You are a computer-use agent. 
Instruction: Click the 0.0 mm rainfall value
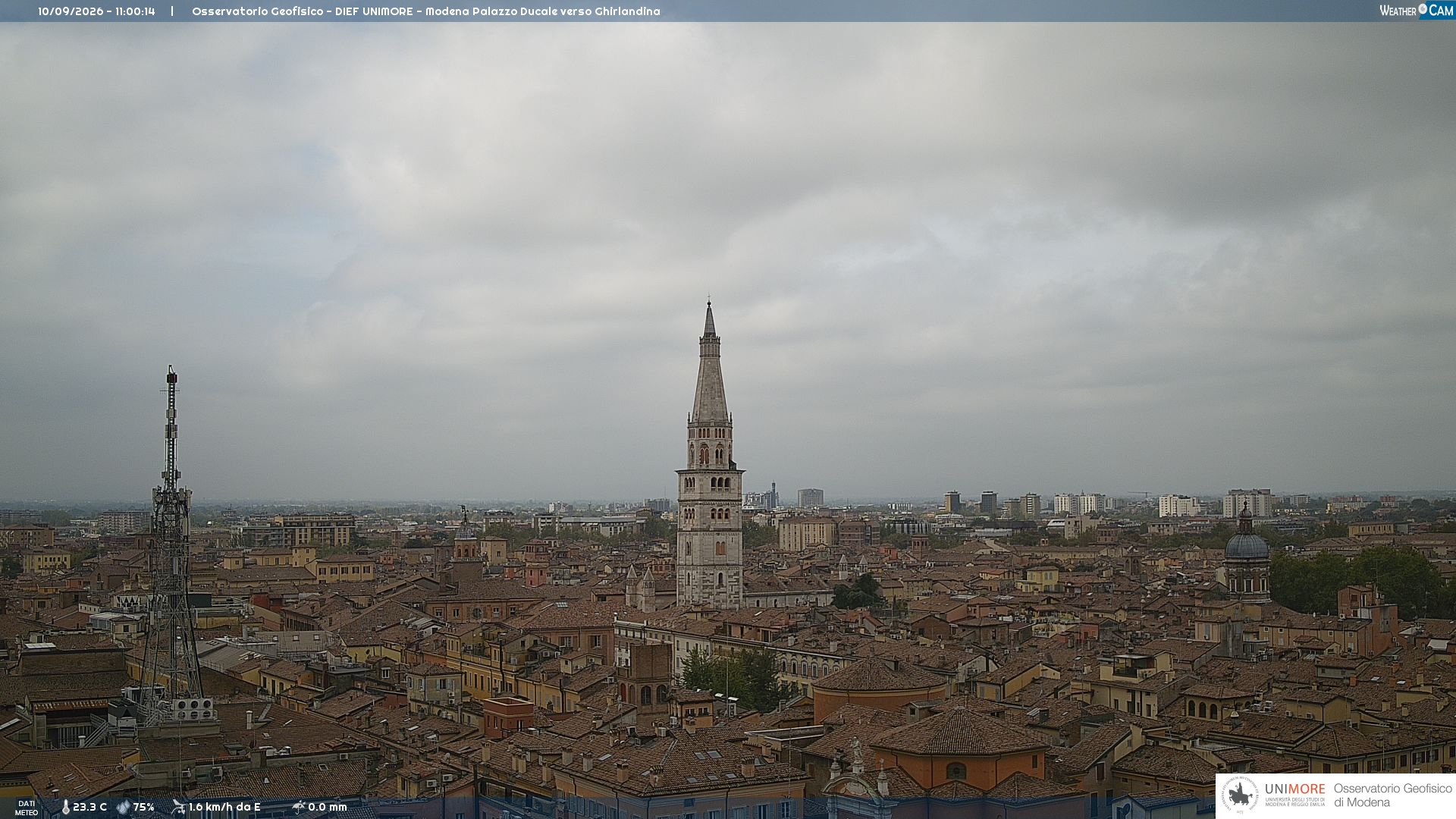pyautogui.click(x=327, y=807)
